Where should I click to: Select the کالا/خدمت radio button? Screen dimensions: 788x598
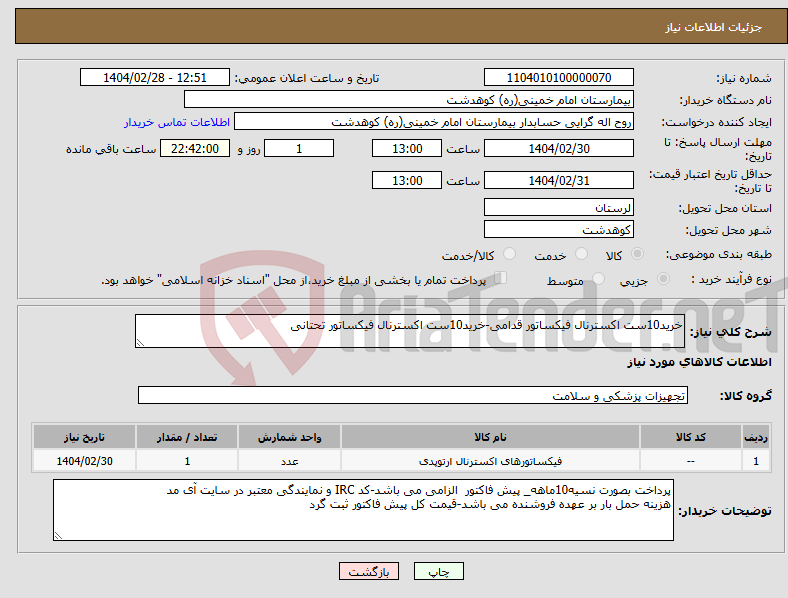510,254
